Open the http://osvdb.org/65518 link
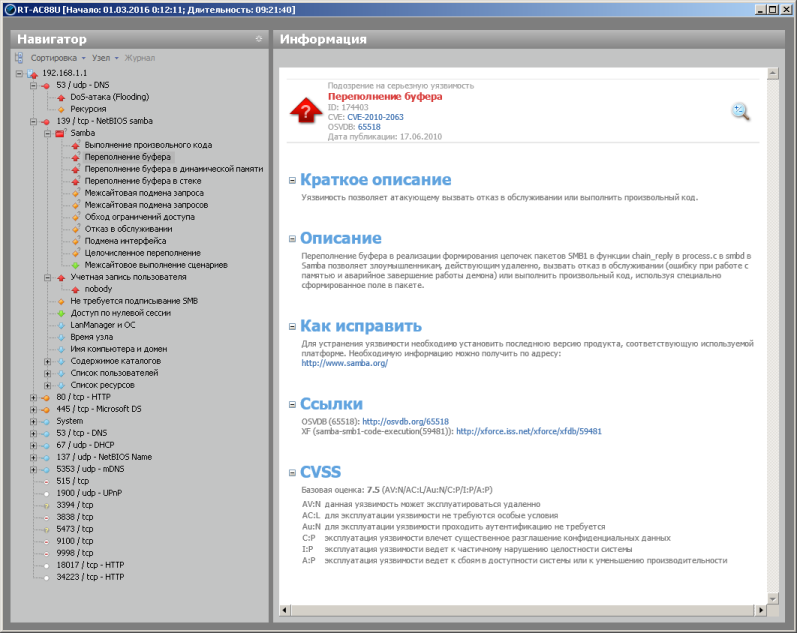This screenshot has width=797, height=633. coord(406,421)
